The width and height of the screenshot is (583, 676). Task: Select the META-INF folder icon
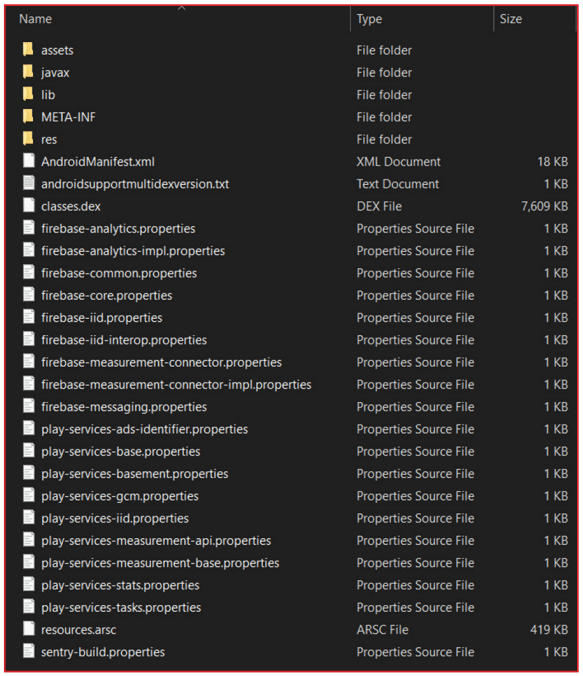pos(28,116)
